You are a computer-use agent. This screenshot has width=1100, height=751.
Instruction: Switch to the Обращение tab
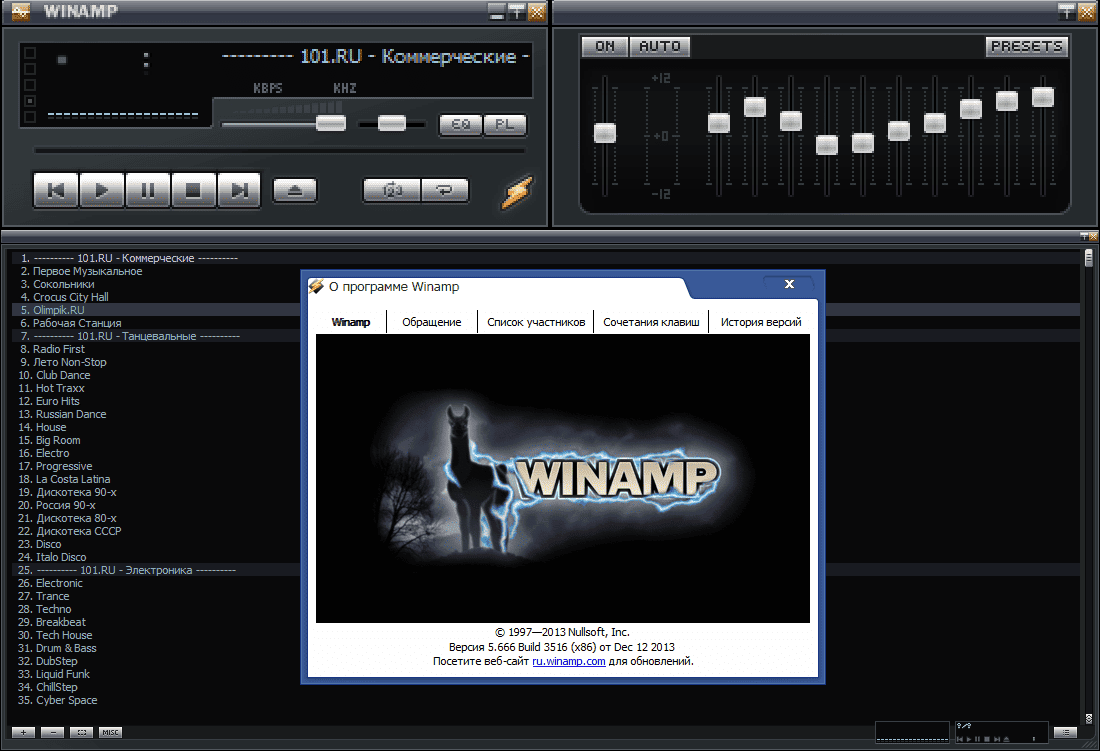point(431,322)
